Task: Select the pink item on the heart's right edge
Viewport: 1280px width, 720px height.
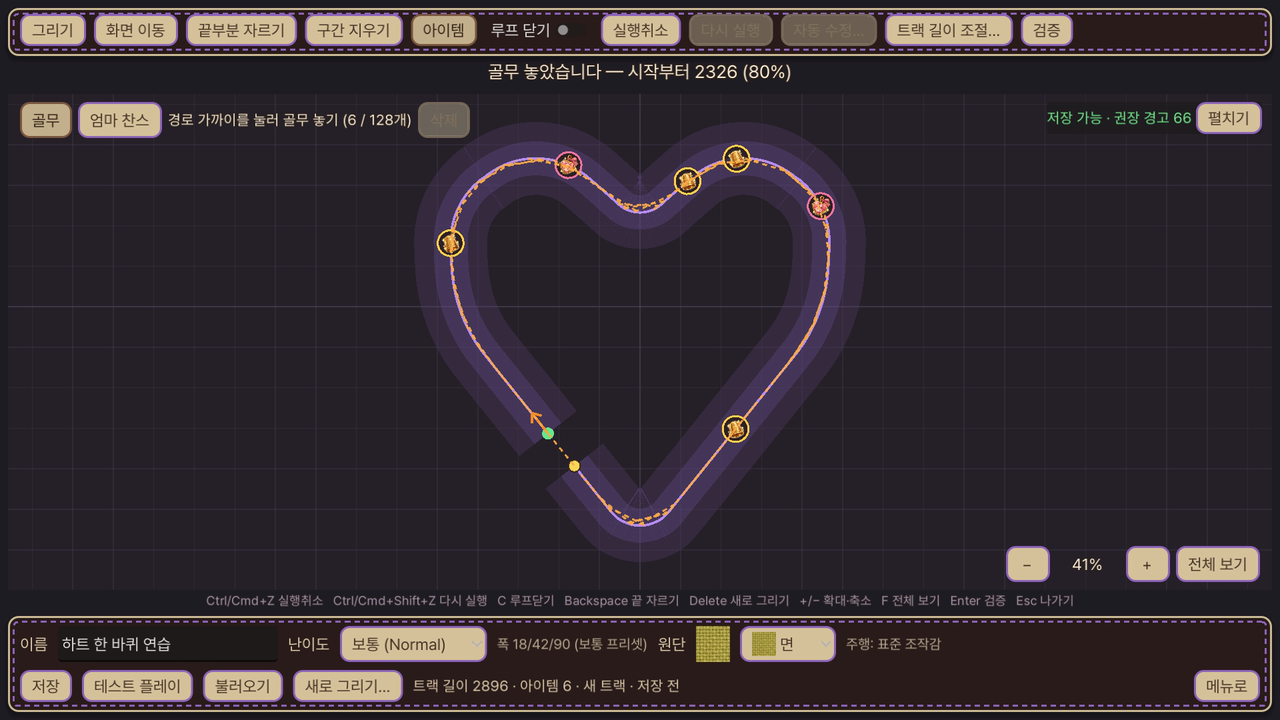Action: (x=820, y=206)
